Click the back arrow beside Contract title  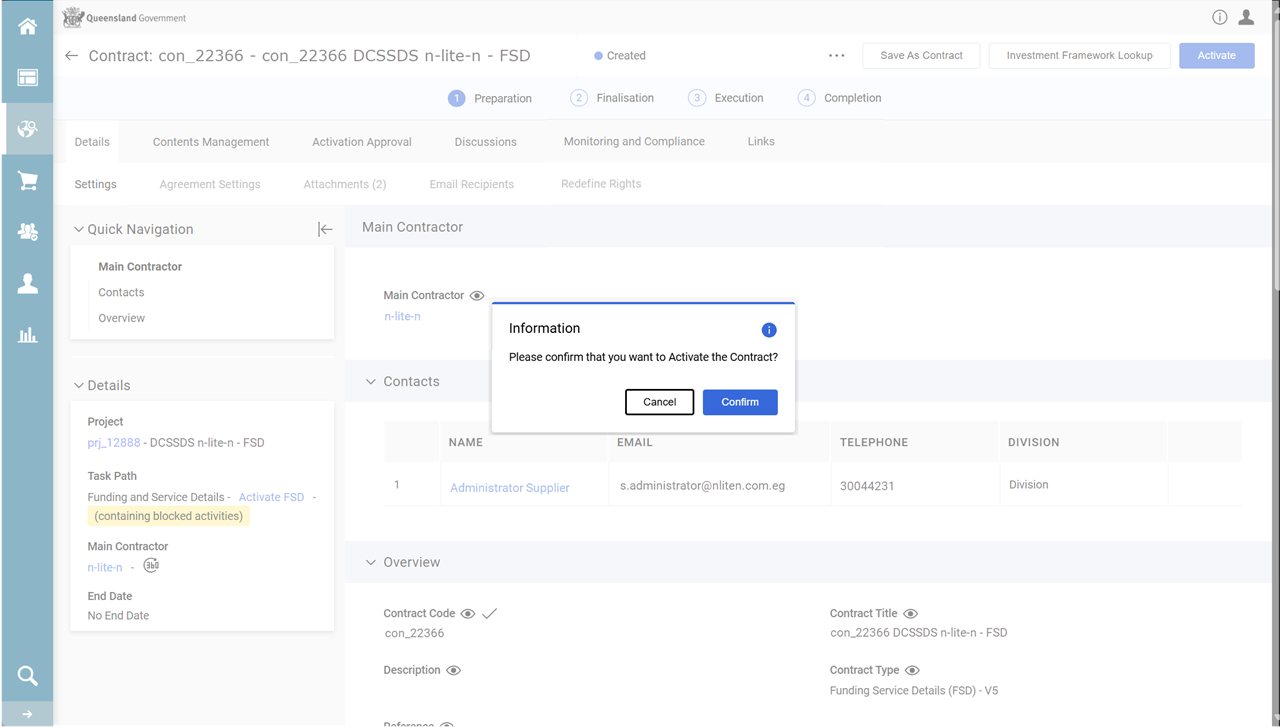tap(71, 56)
